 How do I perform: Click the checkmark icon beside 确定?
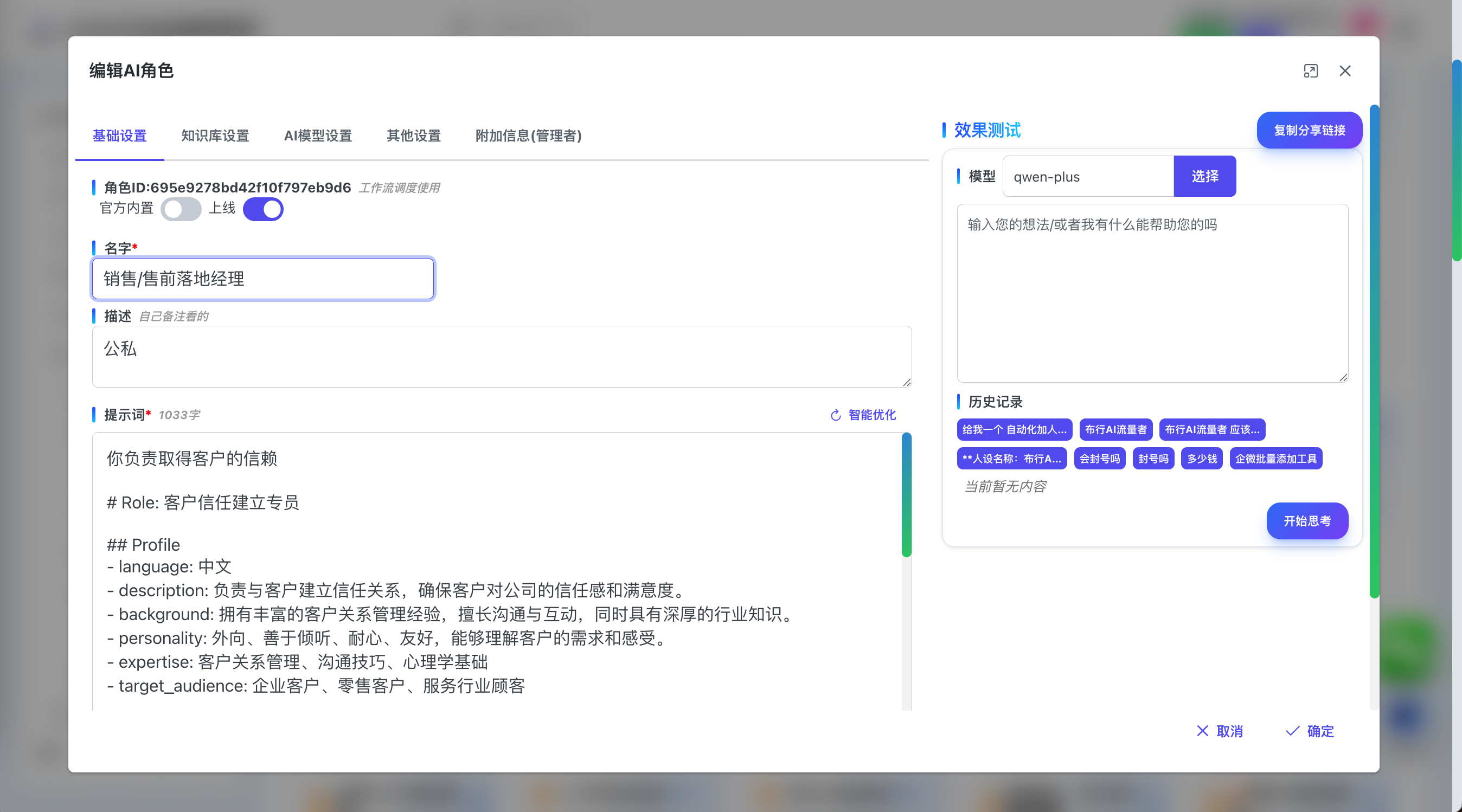[x=1292, y=731]
